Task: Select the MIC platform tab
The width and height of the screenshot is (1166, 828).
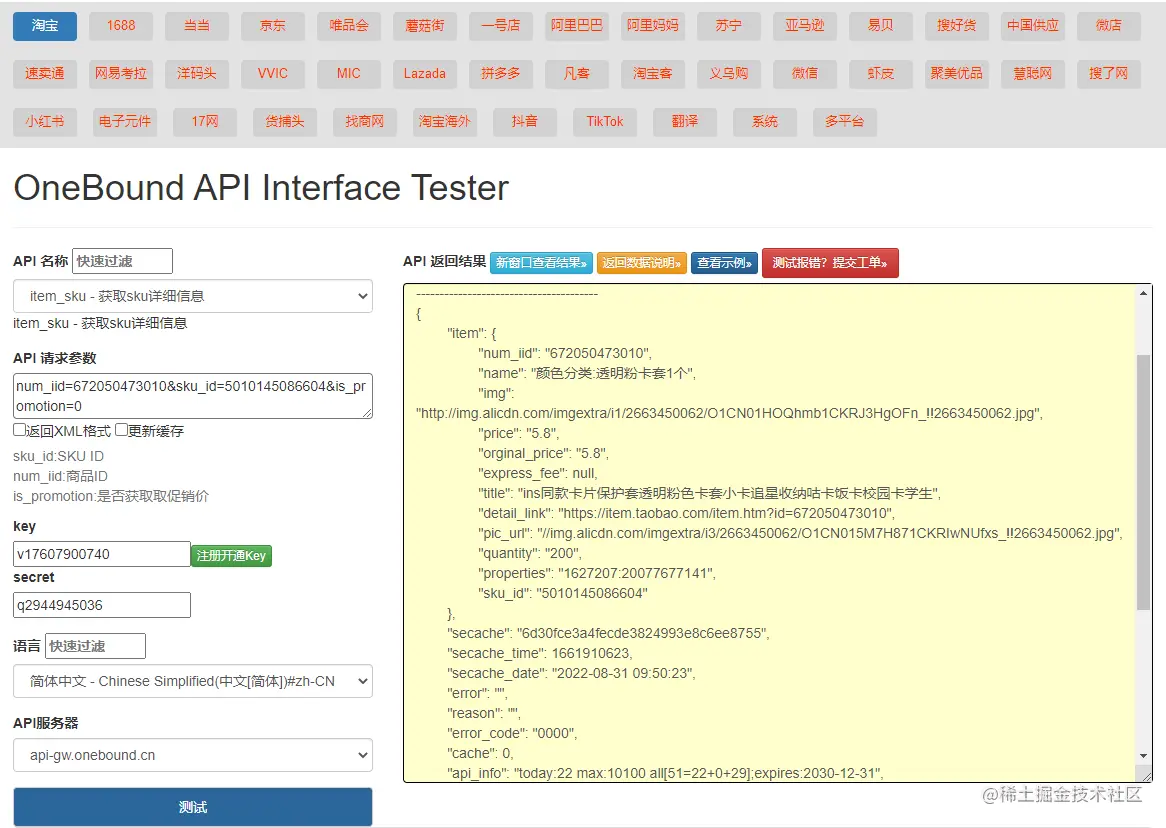Action: [348, 74]
